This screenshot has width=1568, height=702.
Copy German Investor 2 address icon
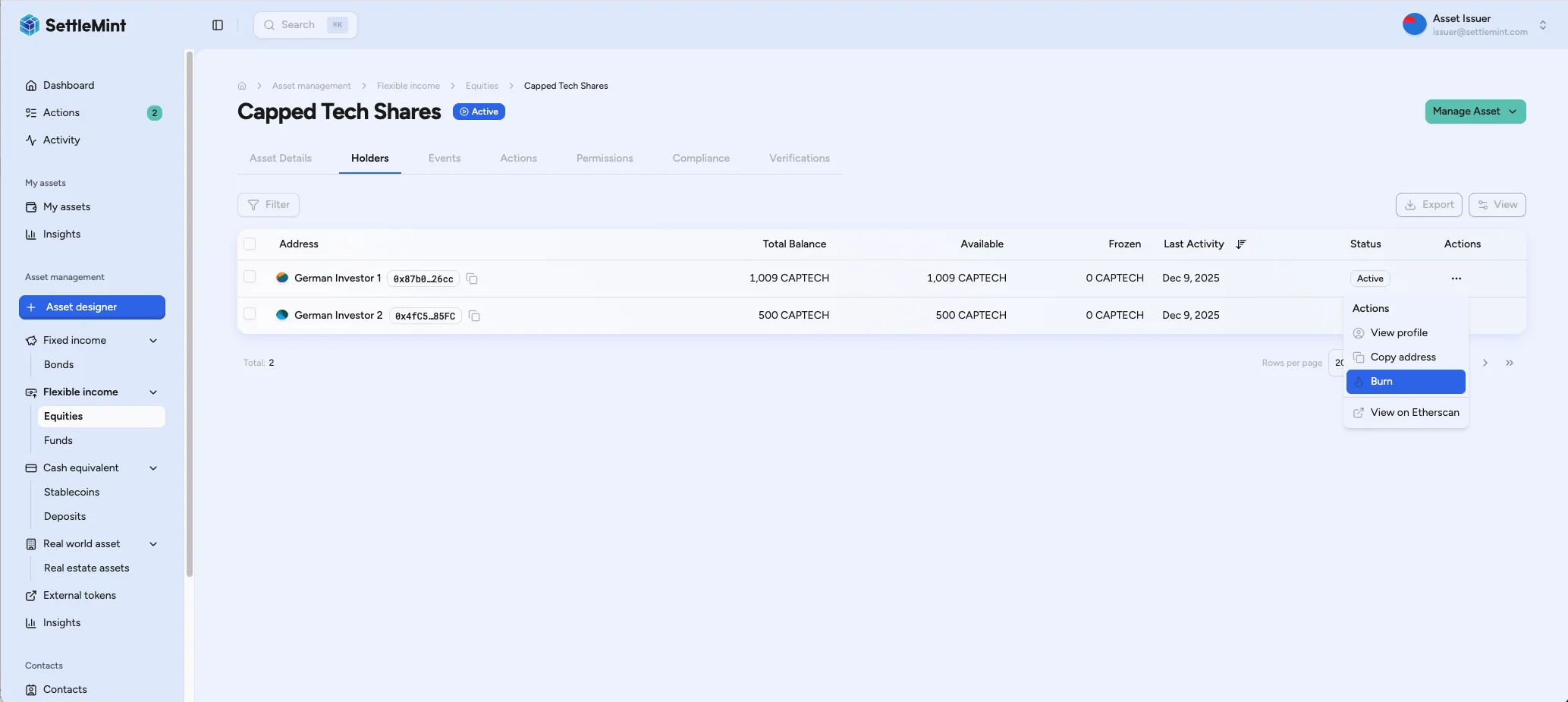tap(474, 316)
